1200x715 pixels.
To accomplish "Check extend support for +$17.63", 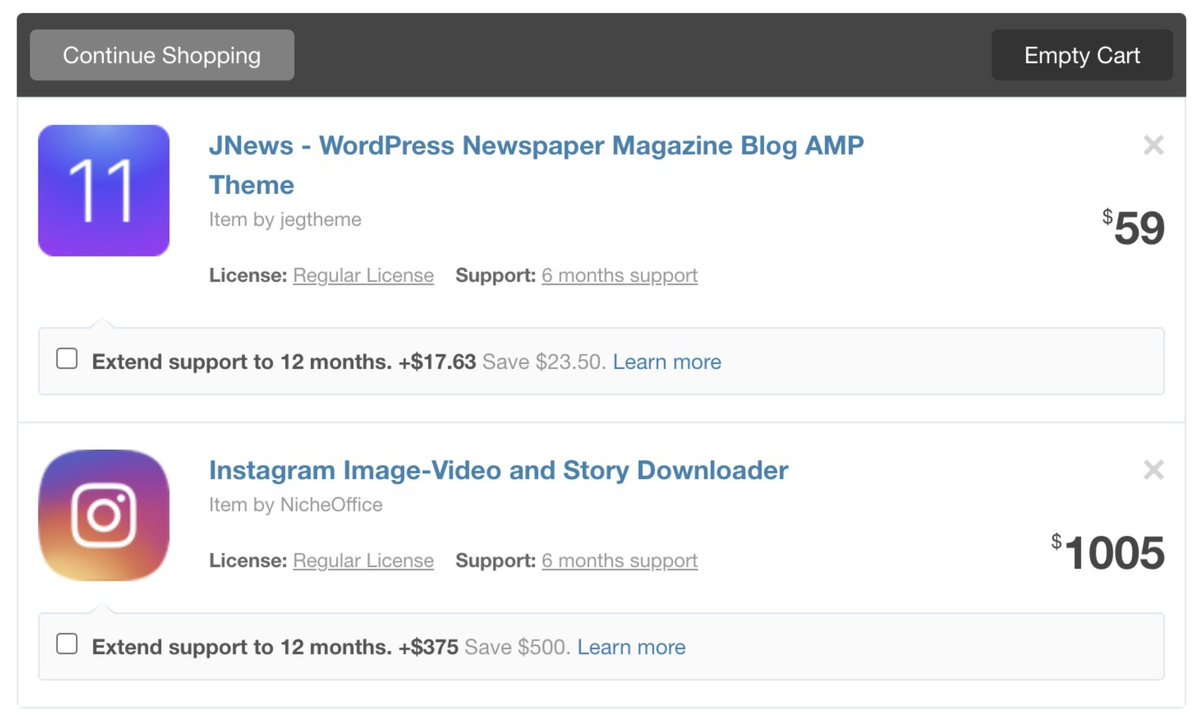I will (67, 359).
